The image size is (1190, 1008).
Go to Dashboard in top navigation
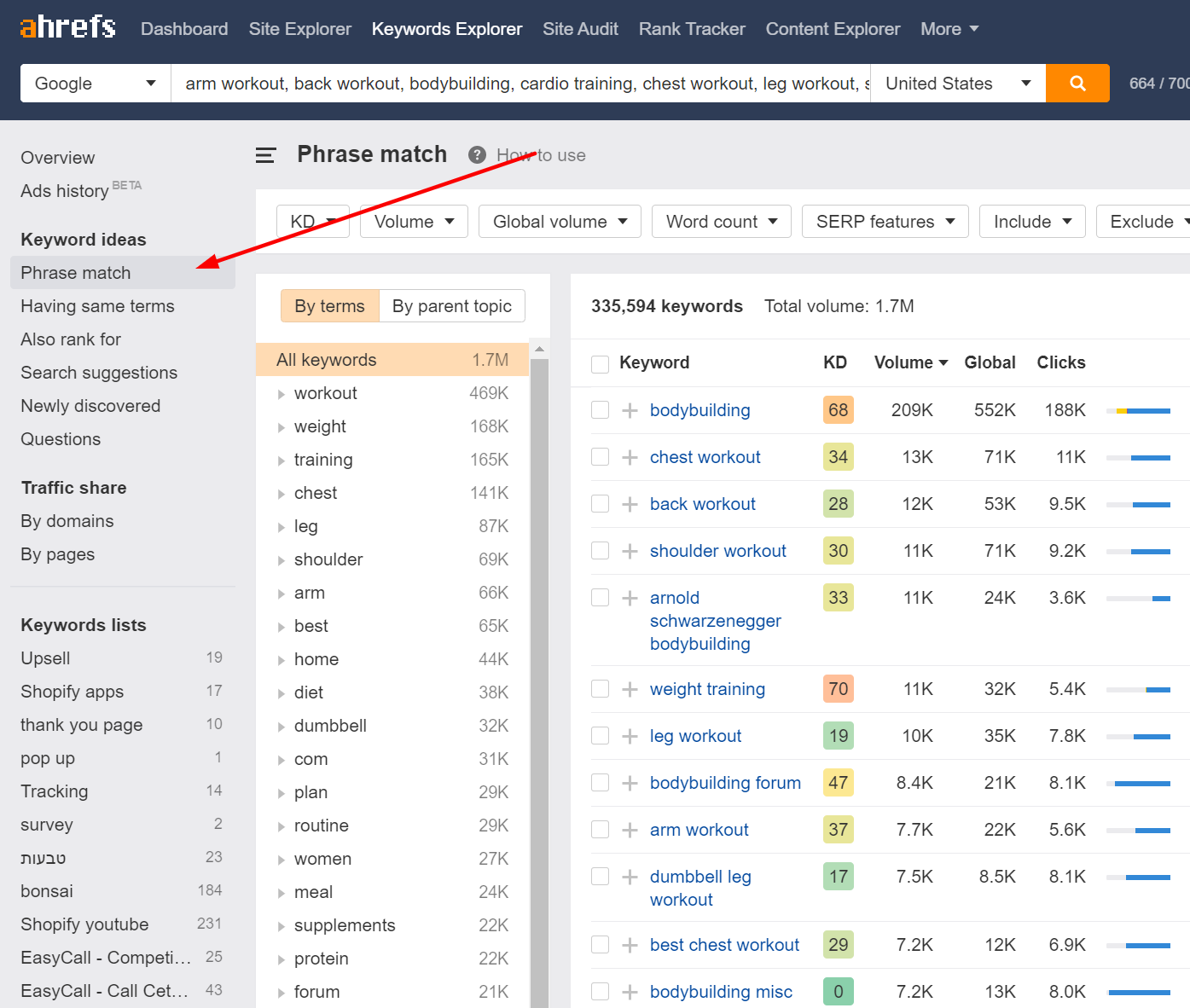[184, 29]
